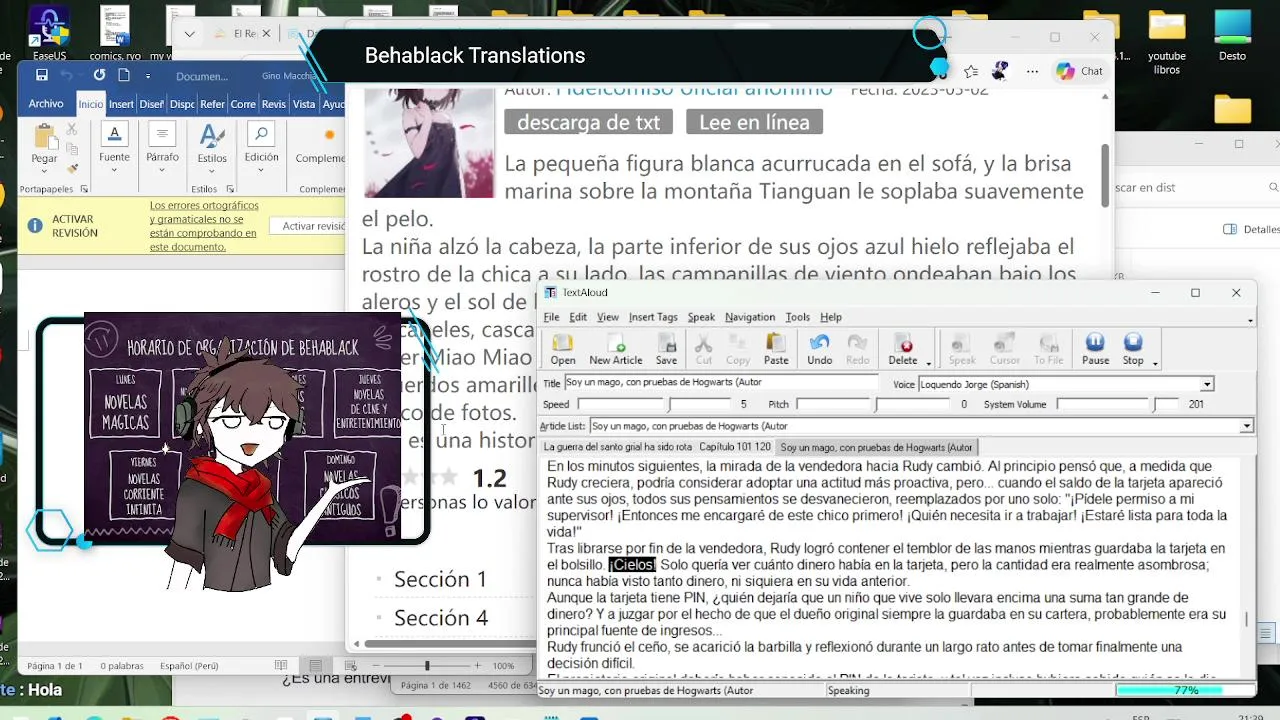
Task: Click Redo icon in TextAloud
Action: click(x=858, y=348)
